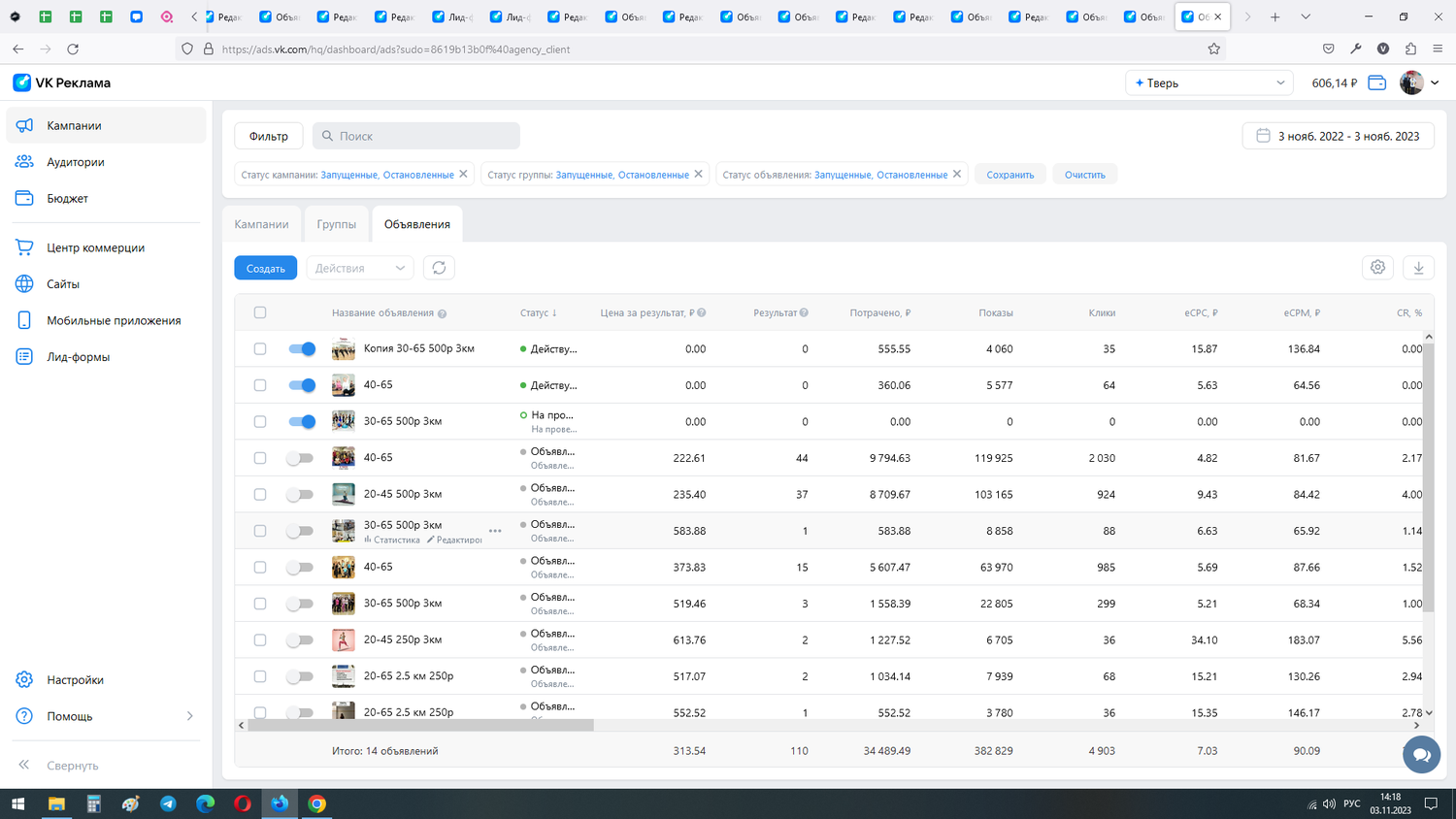Enable the 20-65 2.5 км 250р ad with 2 results
This screenshot has height=819, width=1456.
coord(300,676)
